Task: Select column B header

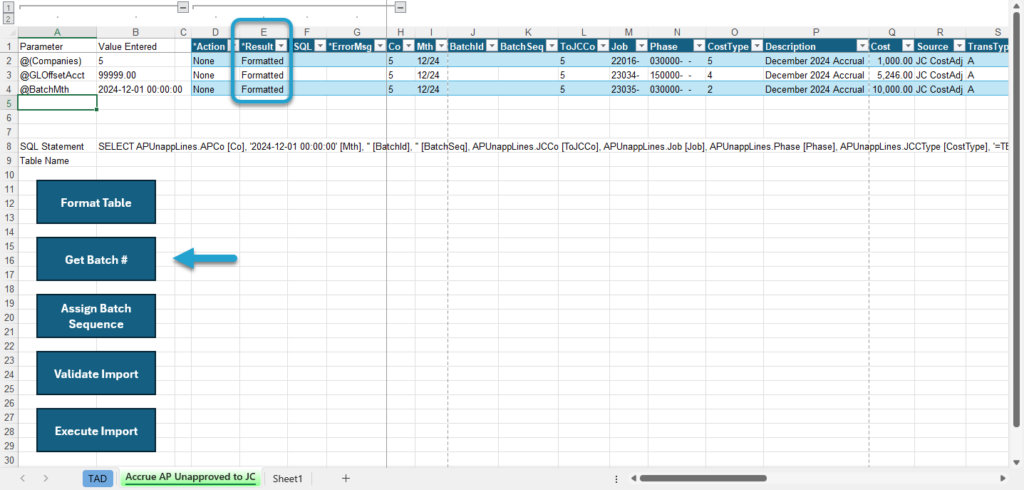Action: (x=135, y=32)
